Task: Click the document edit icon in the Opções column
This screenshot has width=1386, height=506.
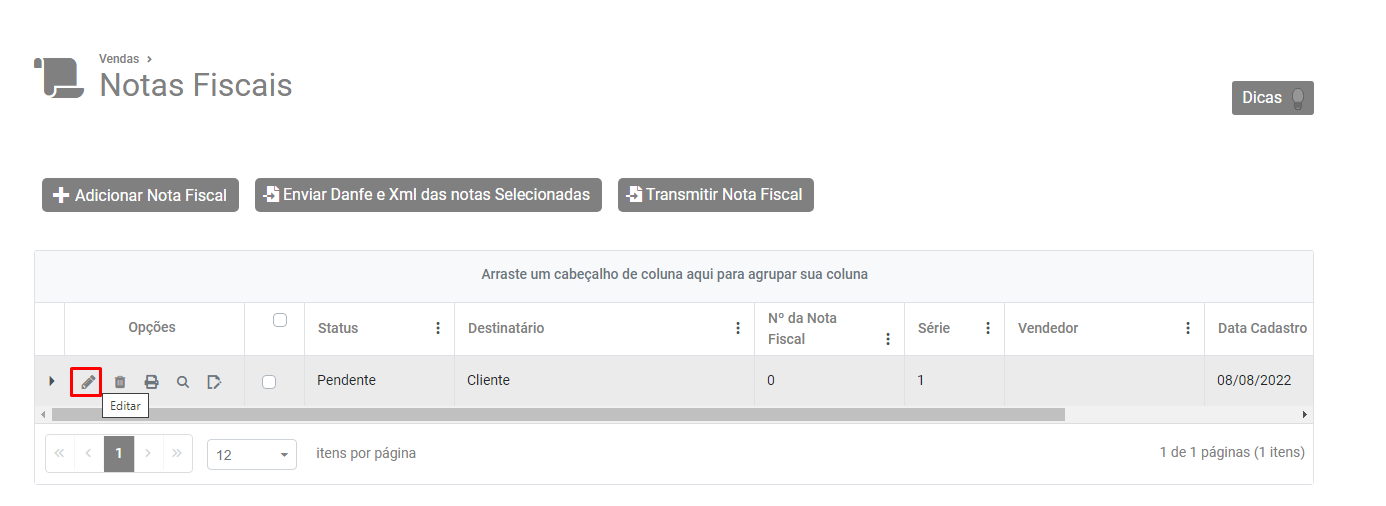Action: tap(214, 381)
